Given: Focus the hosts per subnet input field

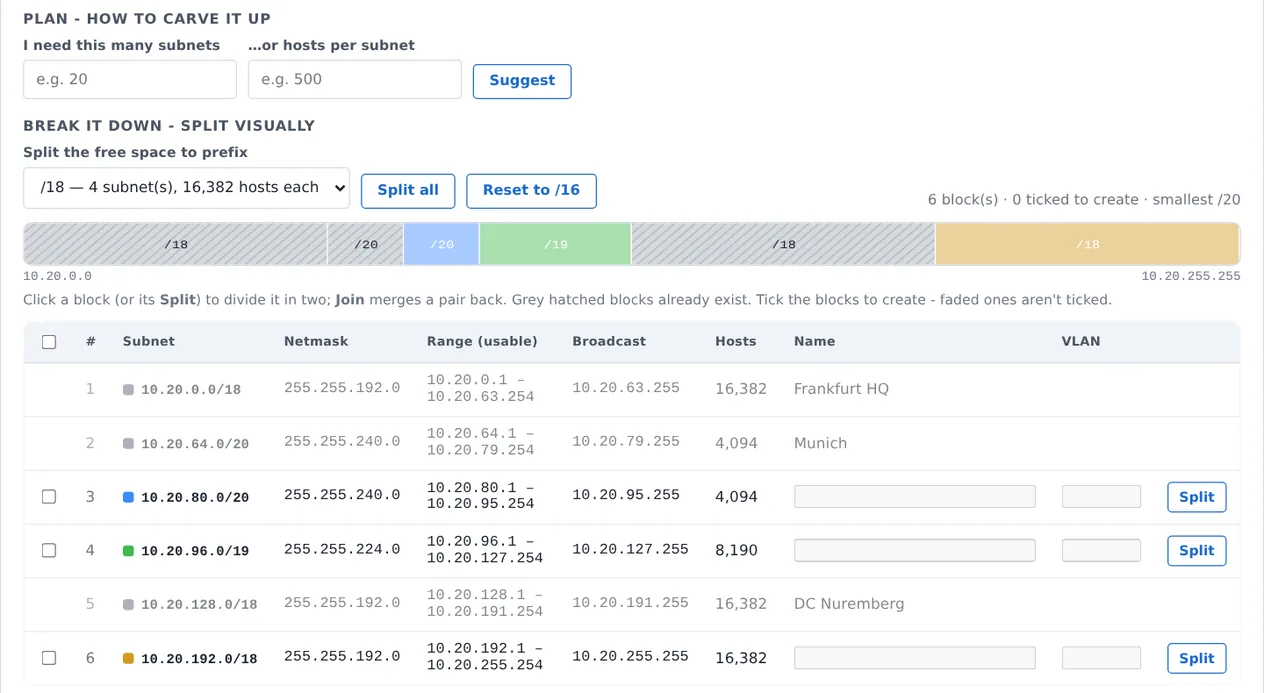Looking at the screenshot, I should pos(355,79).
